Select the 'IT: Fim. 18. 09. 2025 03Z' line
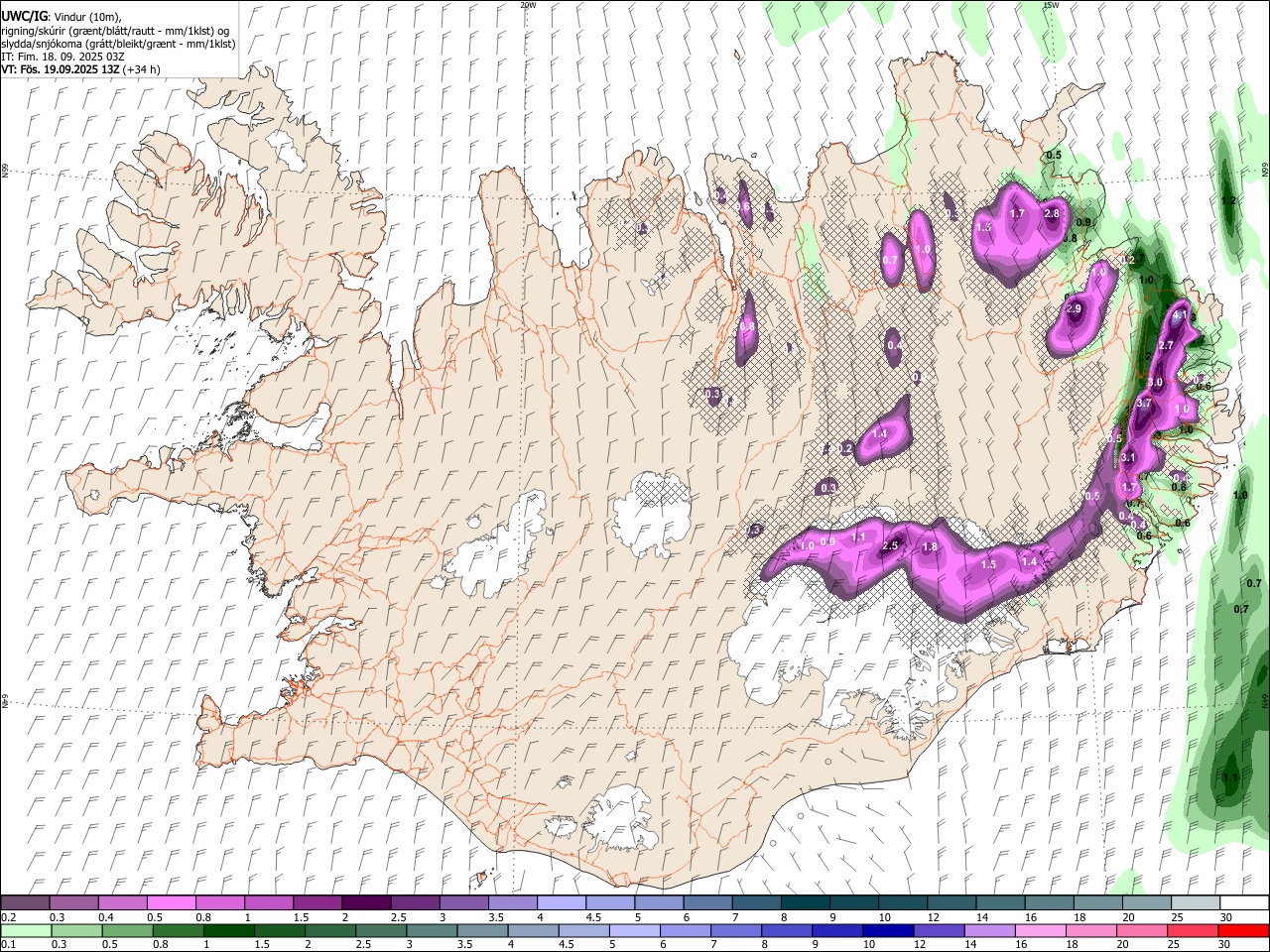This screenshot has width=1270, height=952. coord(62,57)
